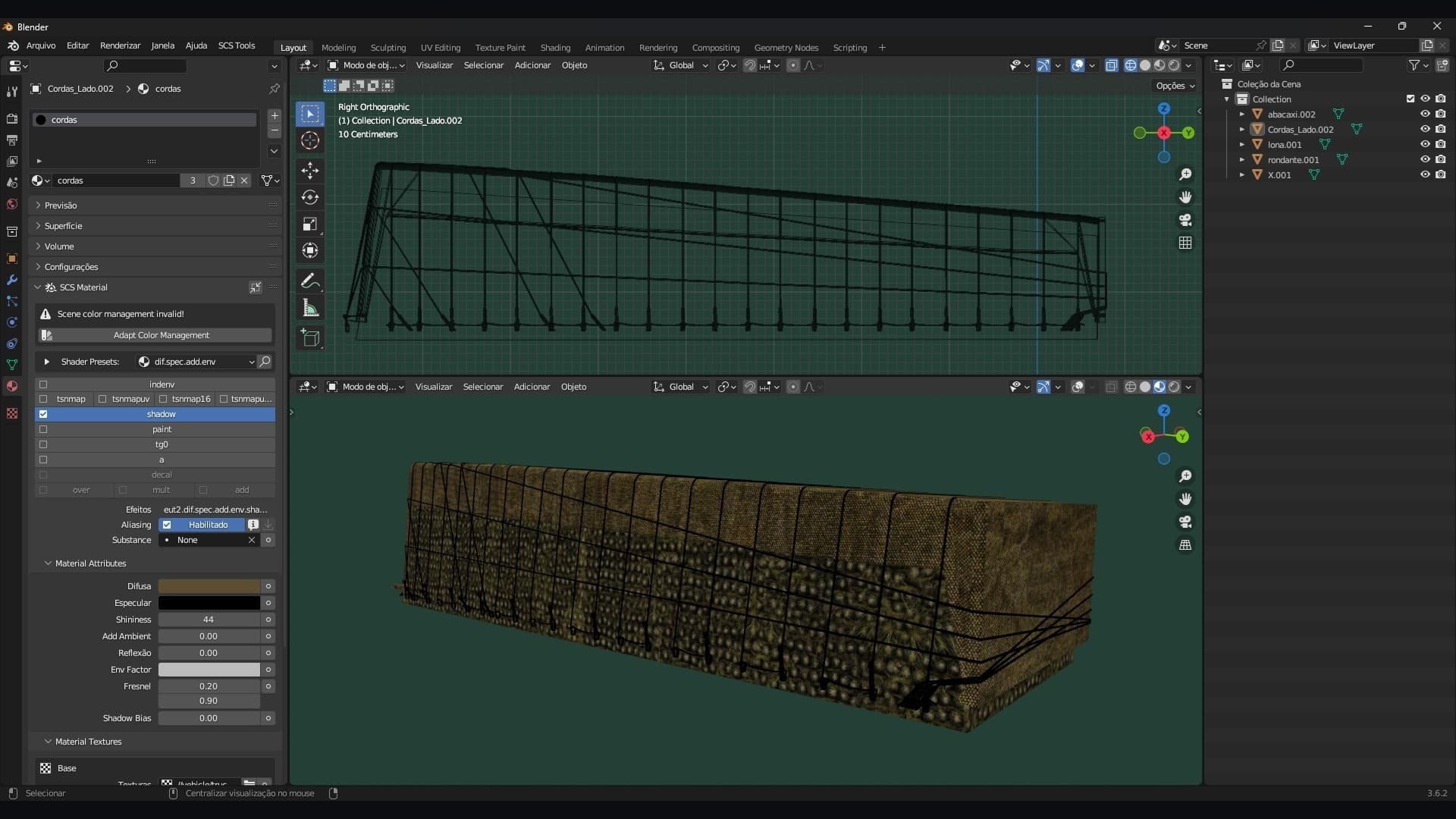Open Shader Presets dropdown dif.spec.add.env
This screenshot has height=819, width=1456.
point(196,362)
